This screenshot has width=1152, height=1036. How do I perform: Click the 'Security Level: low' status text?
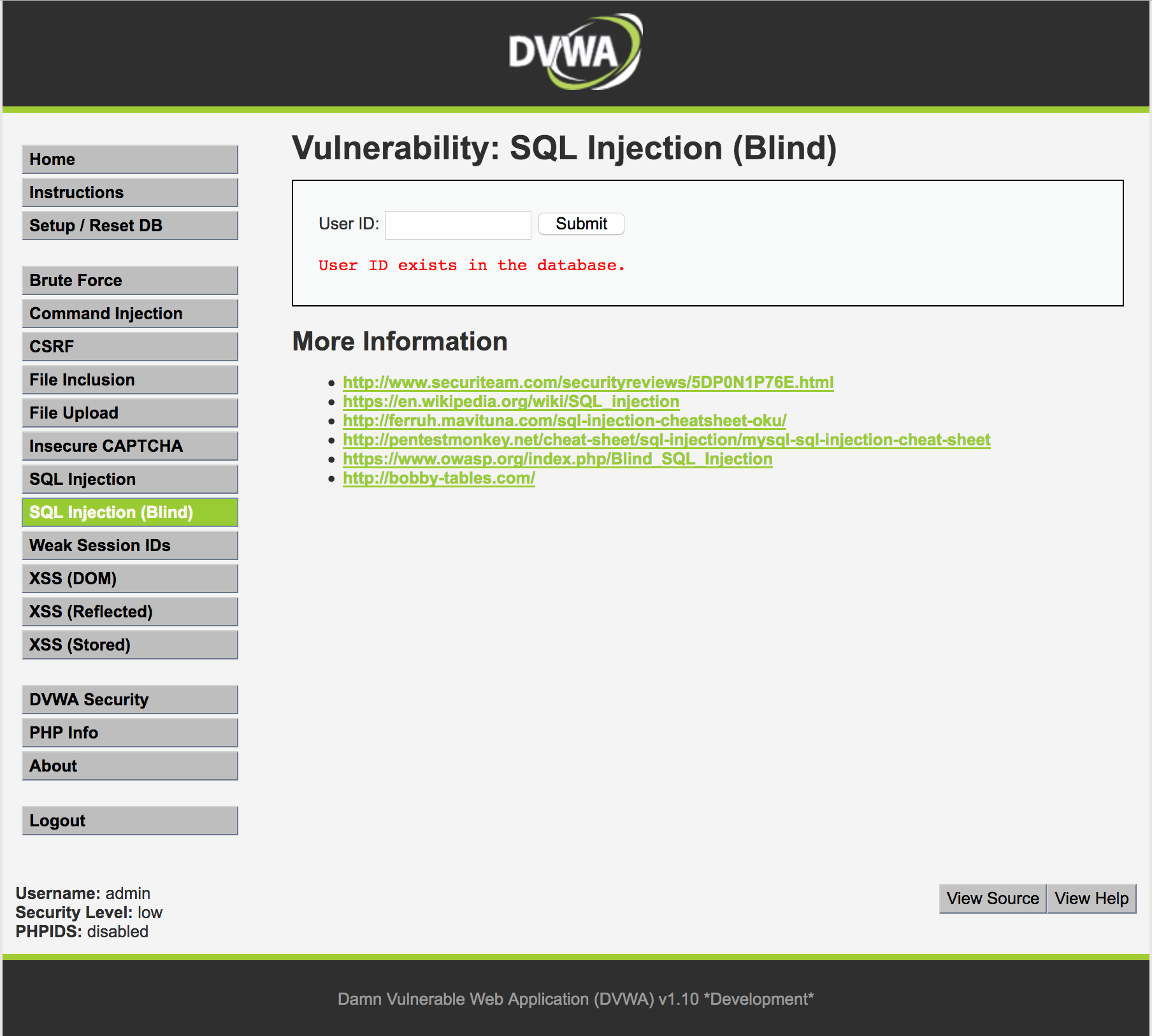[x=89, y=912]
